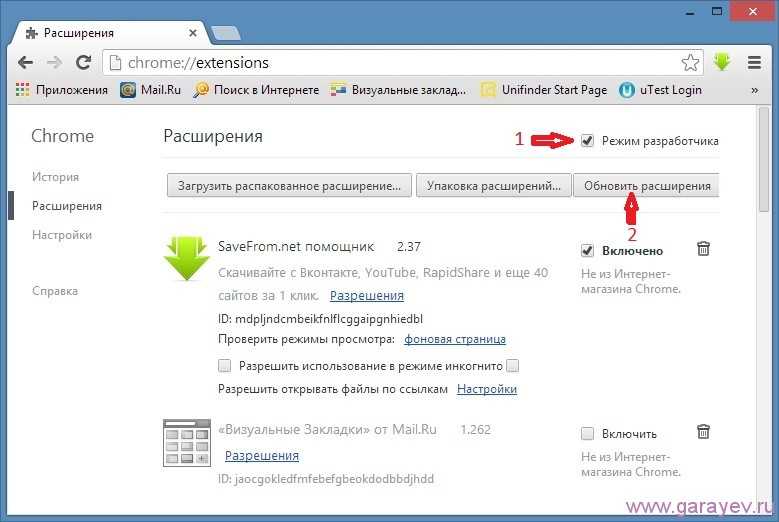This screenshot has height=522, width=779.
Task: Close the Расширения tab
Action: [x=193, y=33]
